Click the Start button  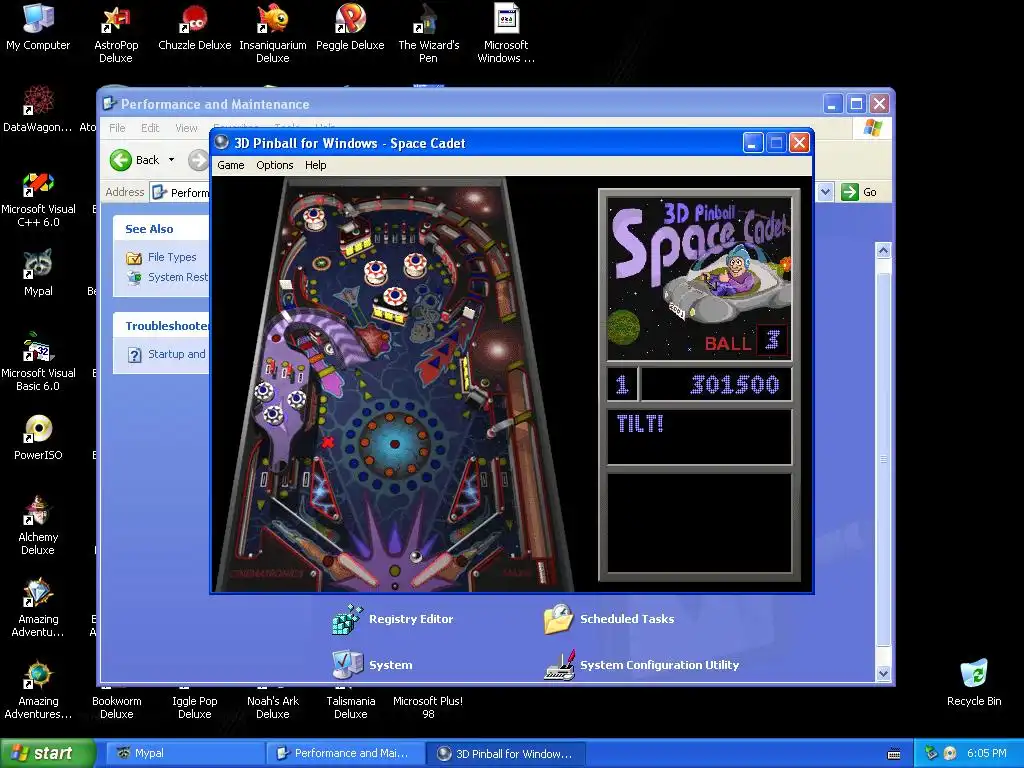click(47, 753)
